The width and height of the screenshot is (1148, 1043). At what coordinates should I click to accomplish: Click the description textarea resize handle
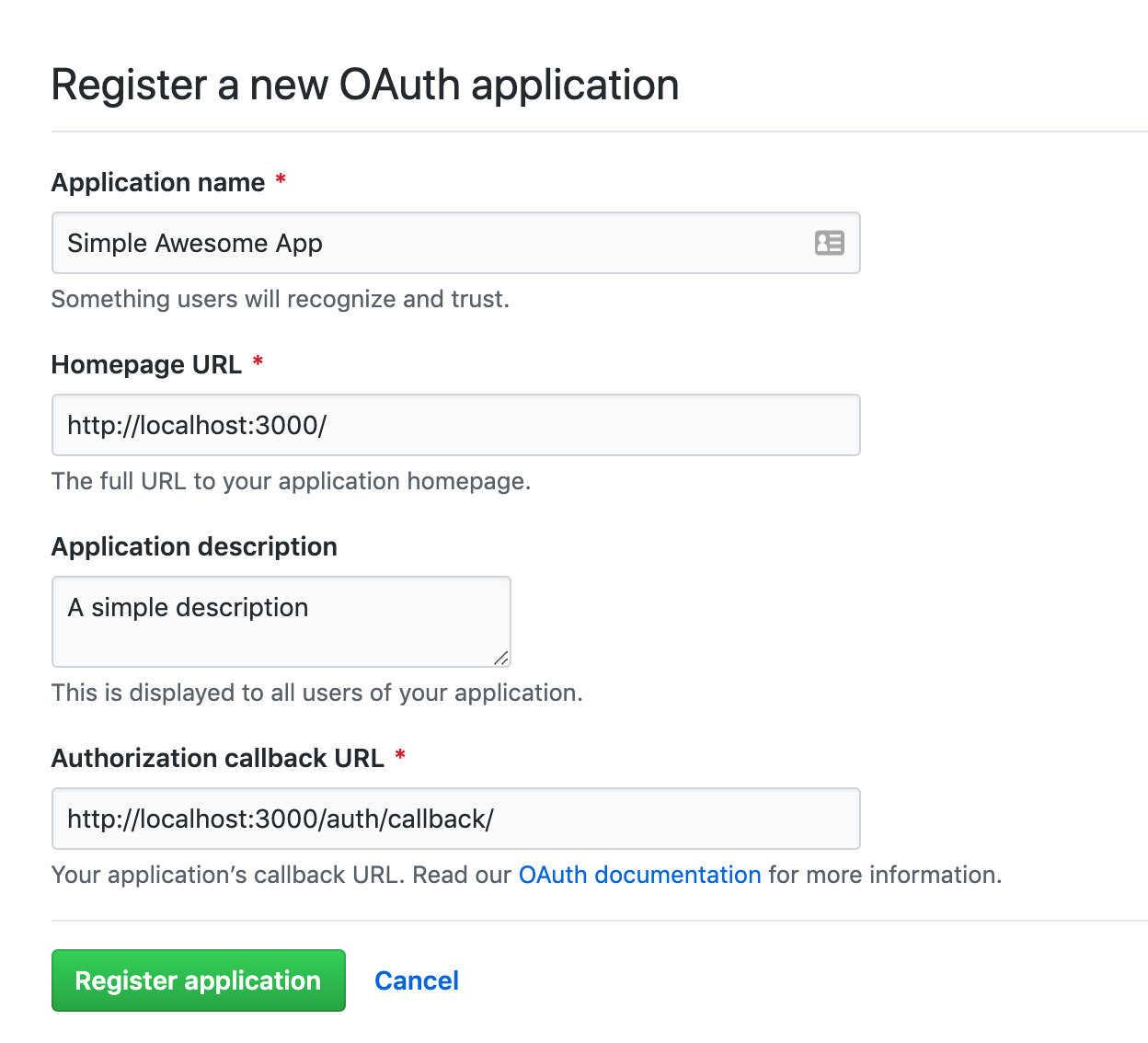pos(501,658)
